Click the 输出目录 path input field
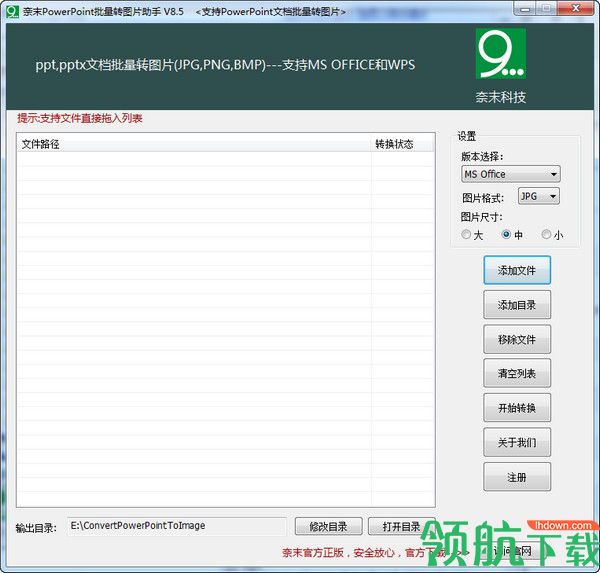Viewport: 600px width, 573px height. (177, 526)
